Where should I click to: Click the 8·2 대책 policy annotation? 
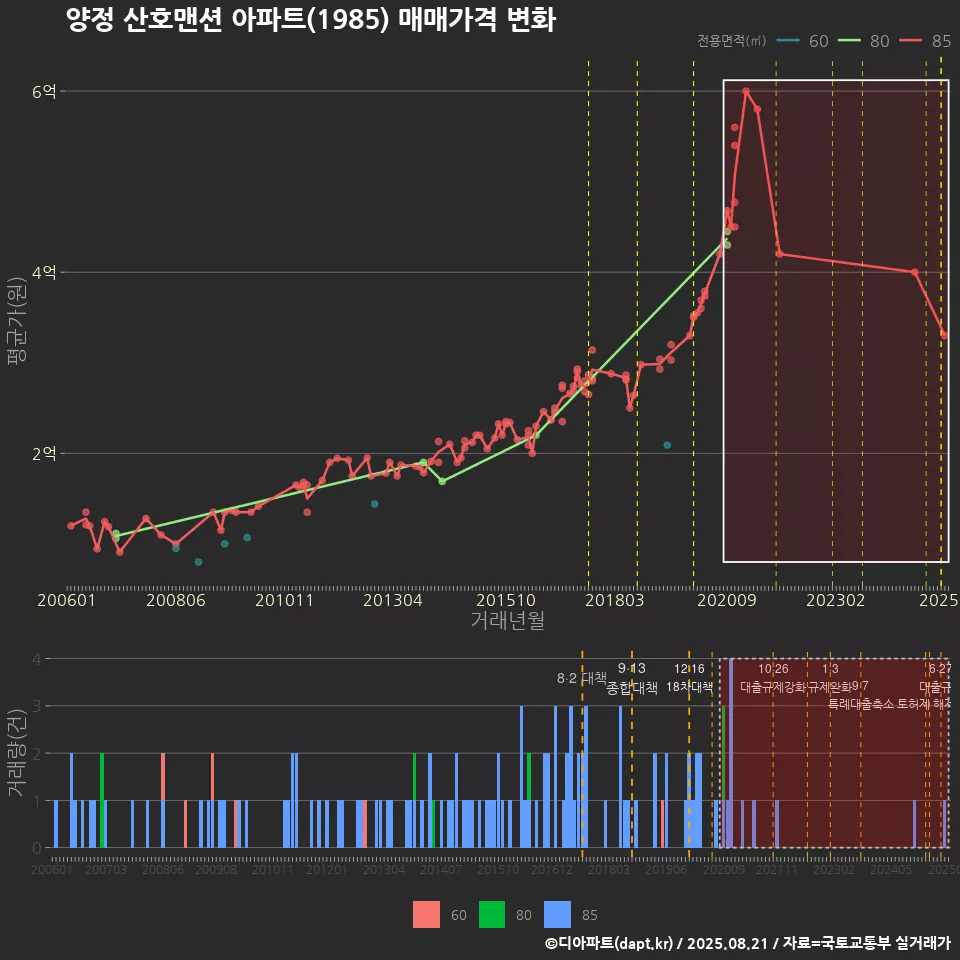581,678
